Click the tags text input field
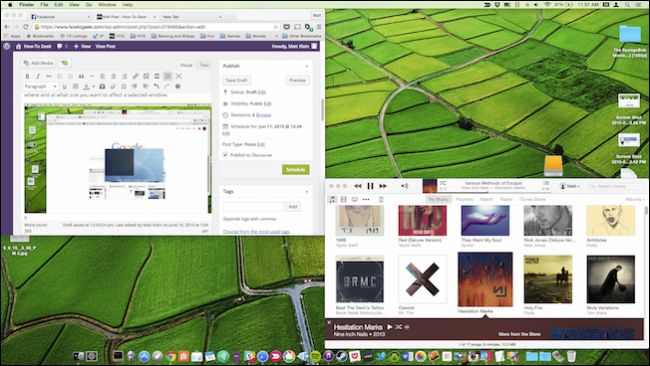 click(253, 206)
